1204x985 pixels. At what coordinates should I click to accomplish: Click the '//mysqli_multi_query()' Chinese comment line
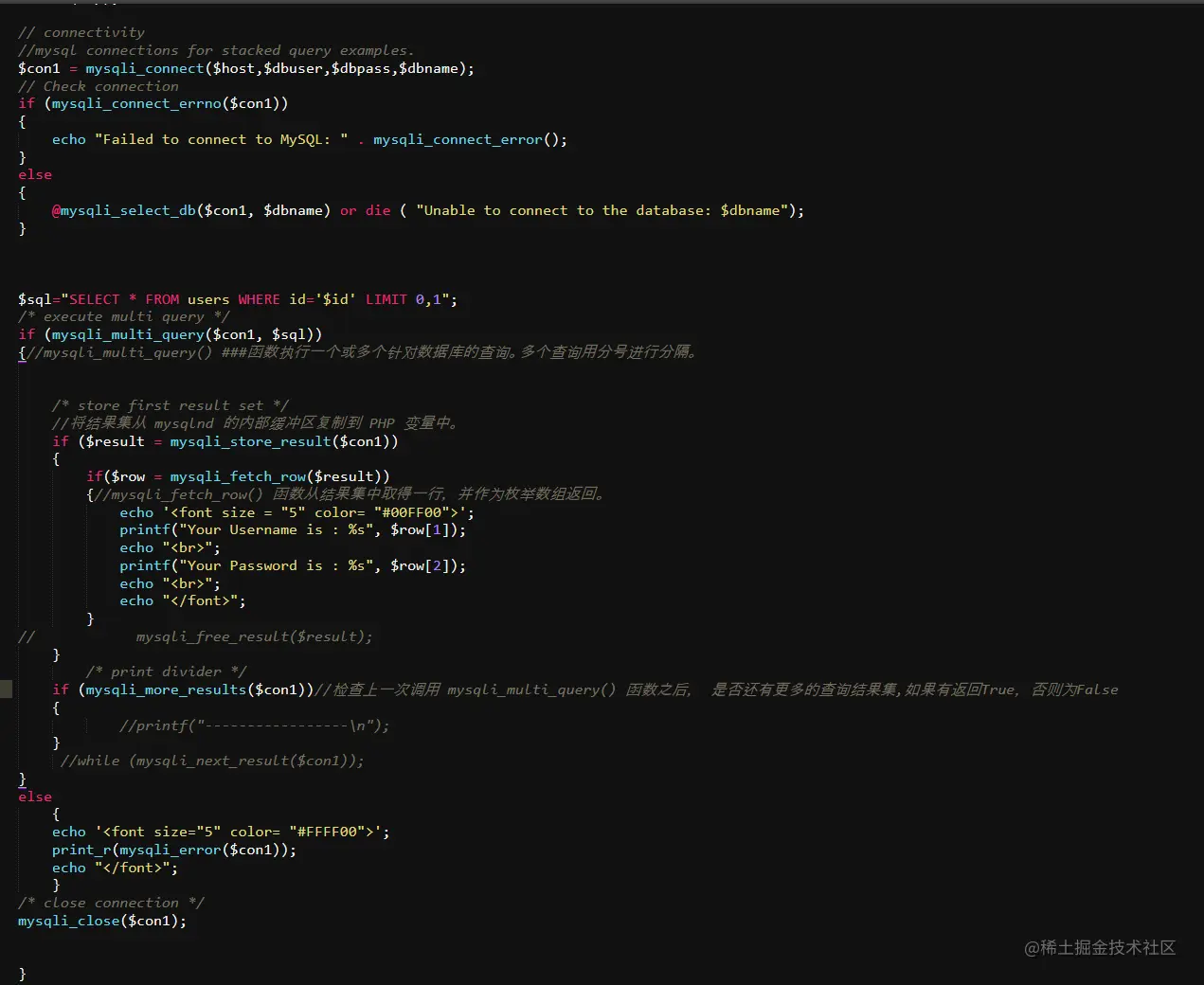click(x=360, y=352)
